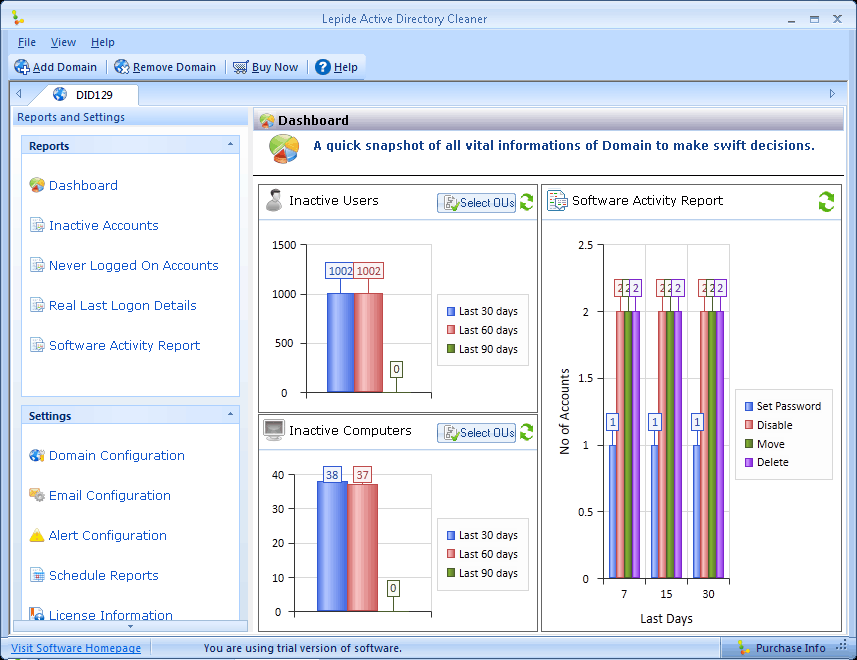Click the Dashboard pie chart sidebar icon

(x=37, y=185)
